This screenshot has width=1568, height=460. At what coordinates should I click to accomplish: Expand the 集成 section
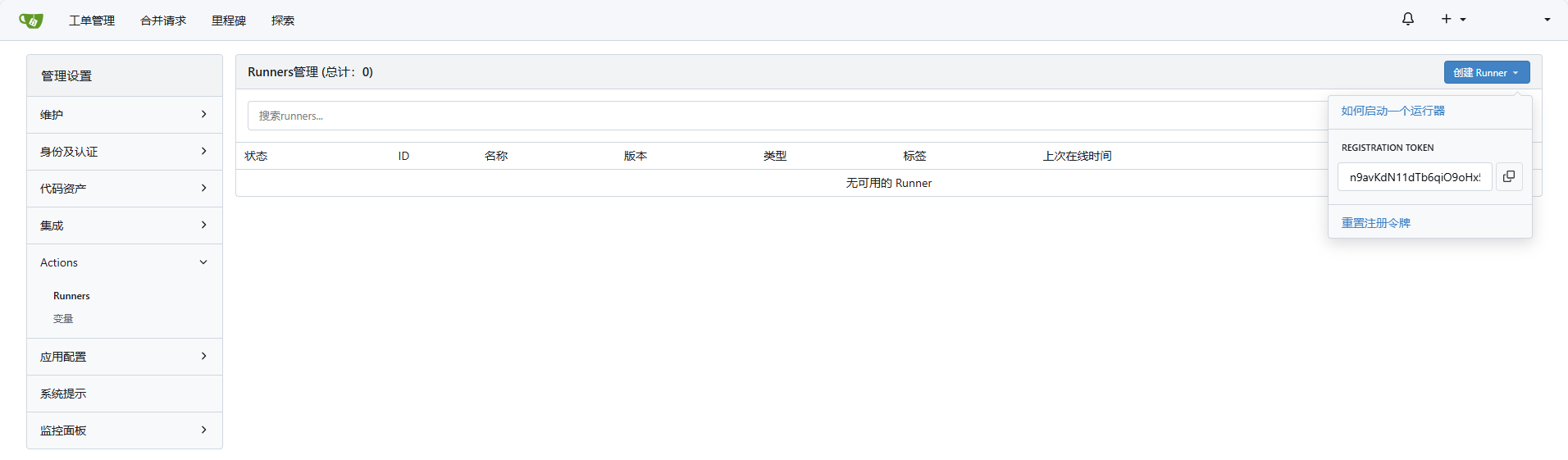[125, 225]
